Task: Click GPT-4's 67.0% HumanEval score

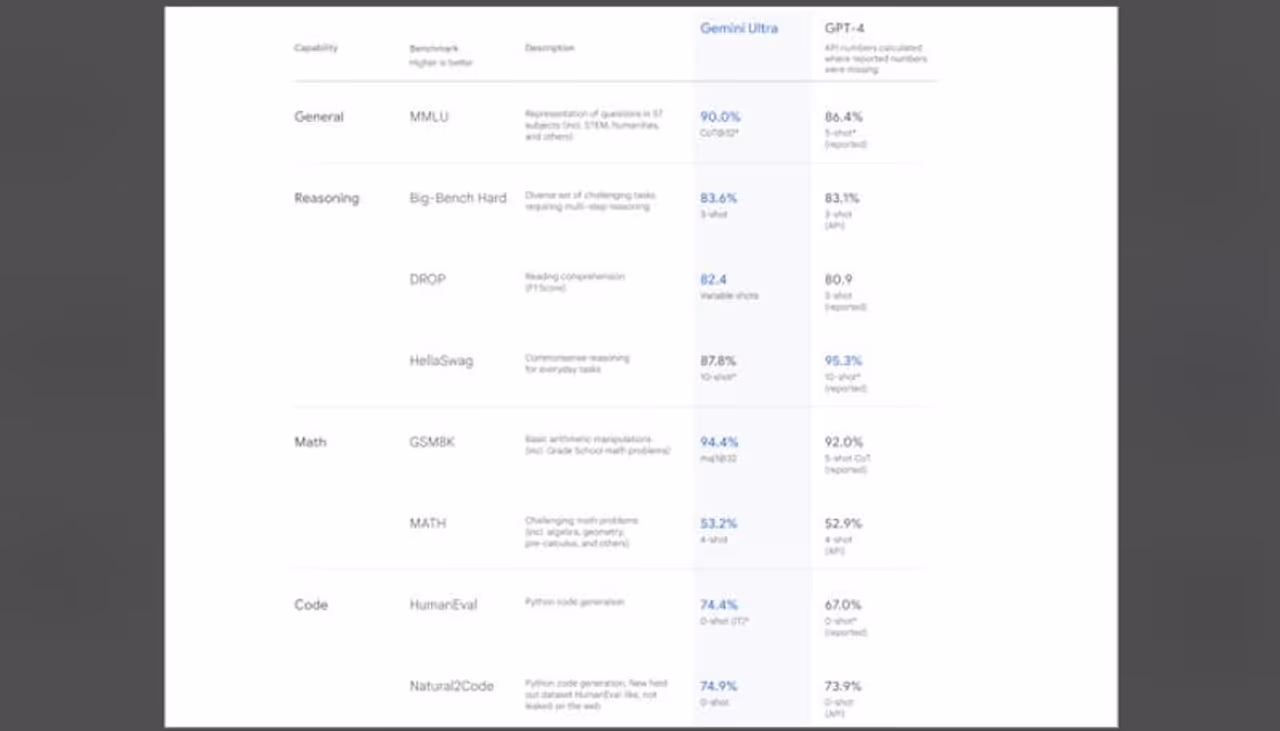Action: (843, 605)
